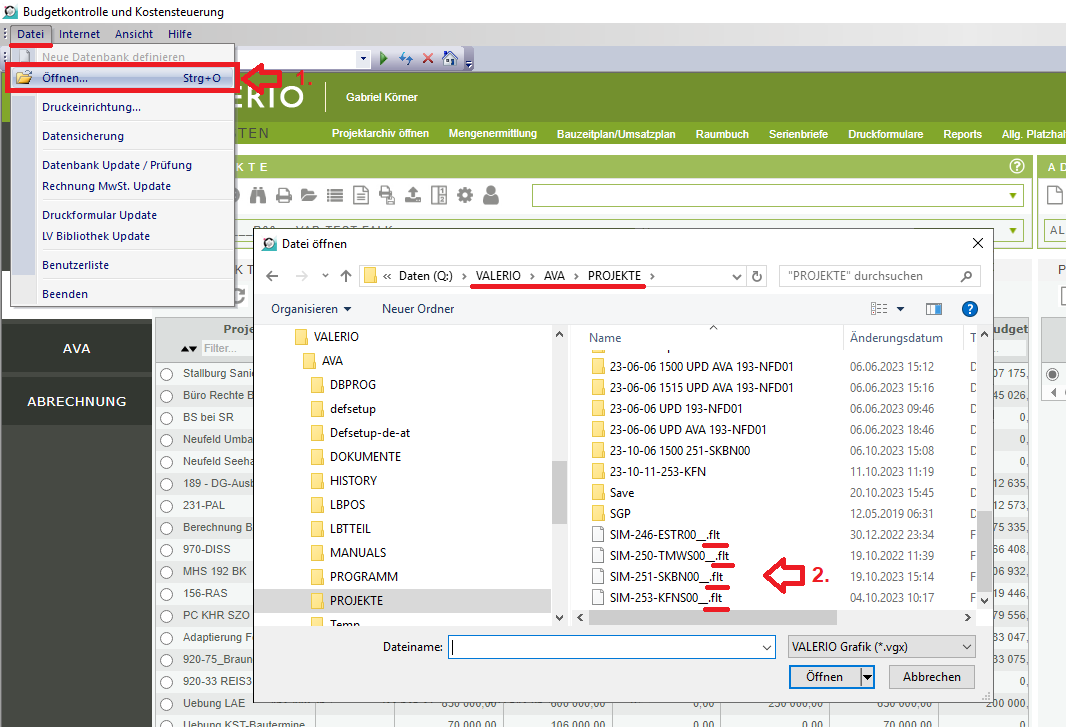1066x727 pixels.
Task: Click the home icon in top toolbar
Action: click(x=450, y=59)
